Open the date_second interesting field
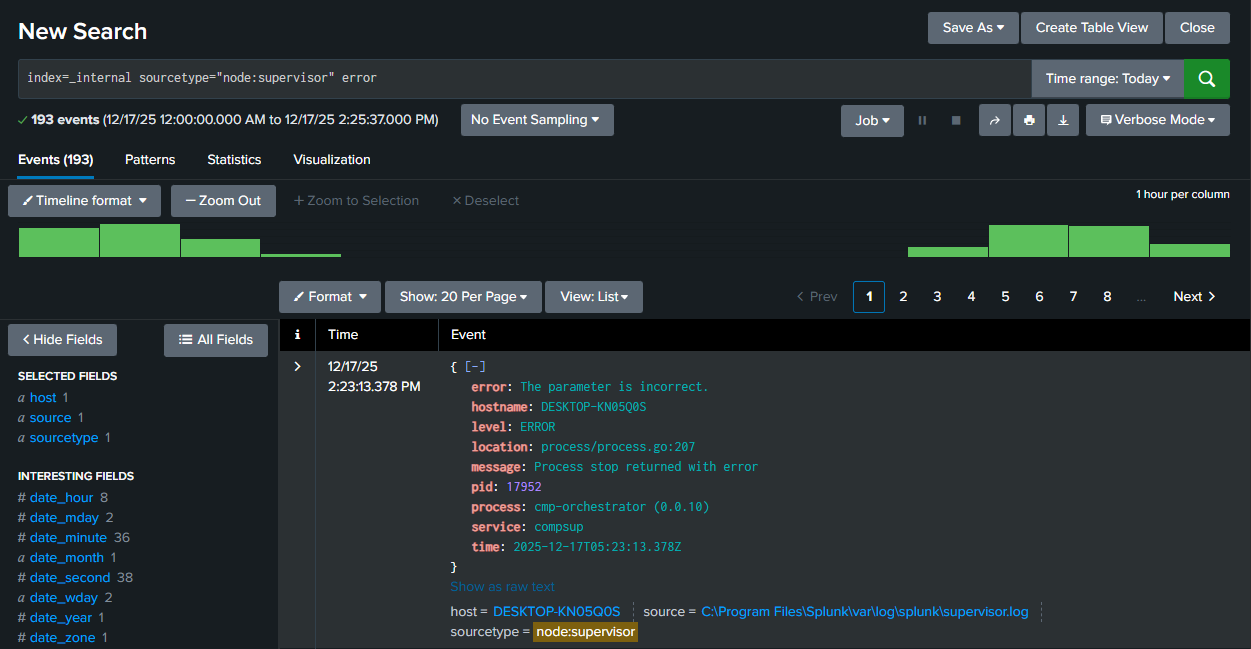The width and height of the screenshot is (1251, 649). 70,578
